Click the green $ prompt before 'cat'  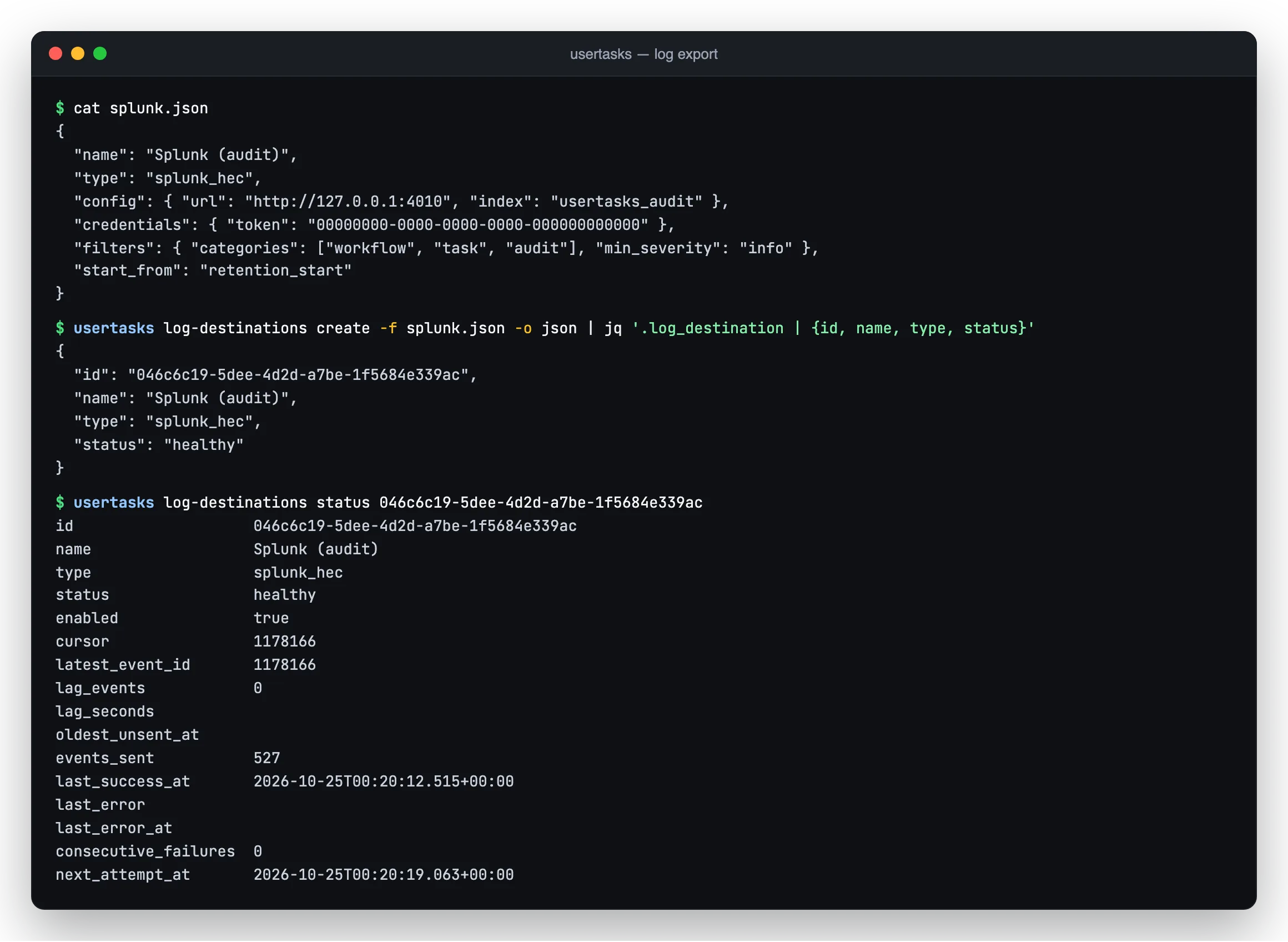(60, 108)
